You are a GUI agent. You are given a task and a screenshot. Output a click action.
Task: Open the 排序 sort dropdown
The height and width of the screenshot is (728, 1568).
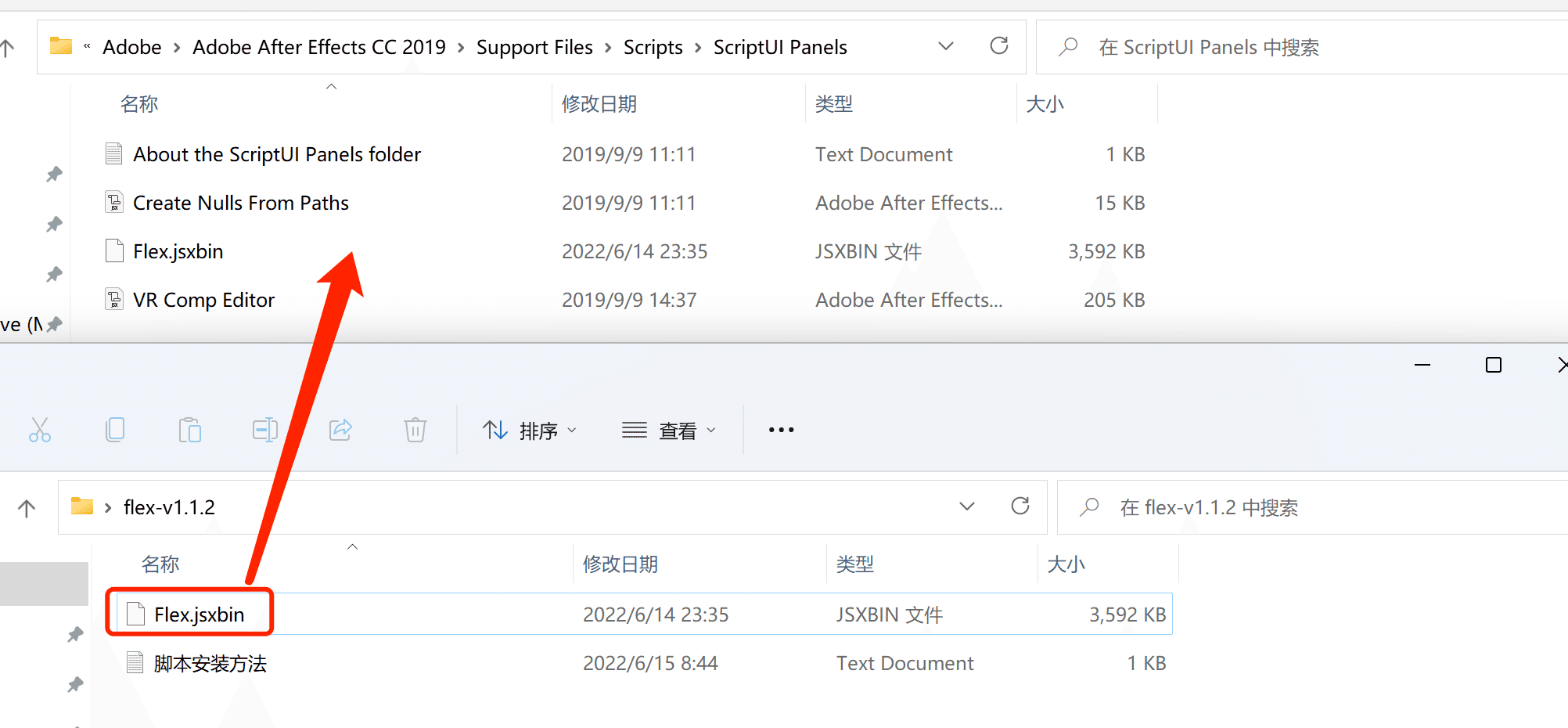pos(530,430)
